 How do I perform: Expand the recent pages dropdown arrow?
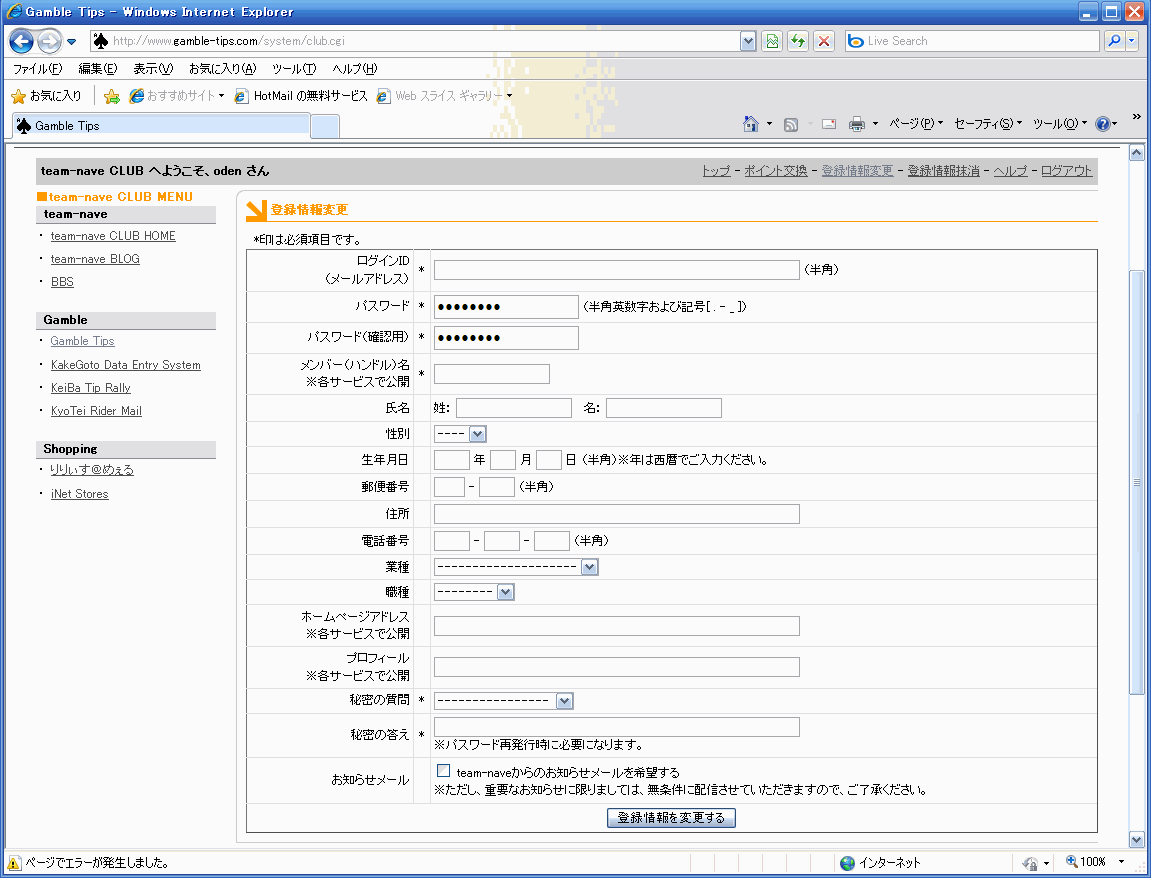[71, 42]
